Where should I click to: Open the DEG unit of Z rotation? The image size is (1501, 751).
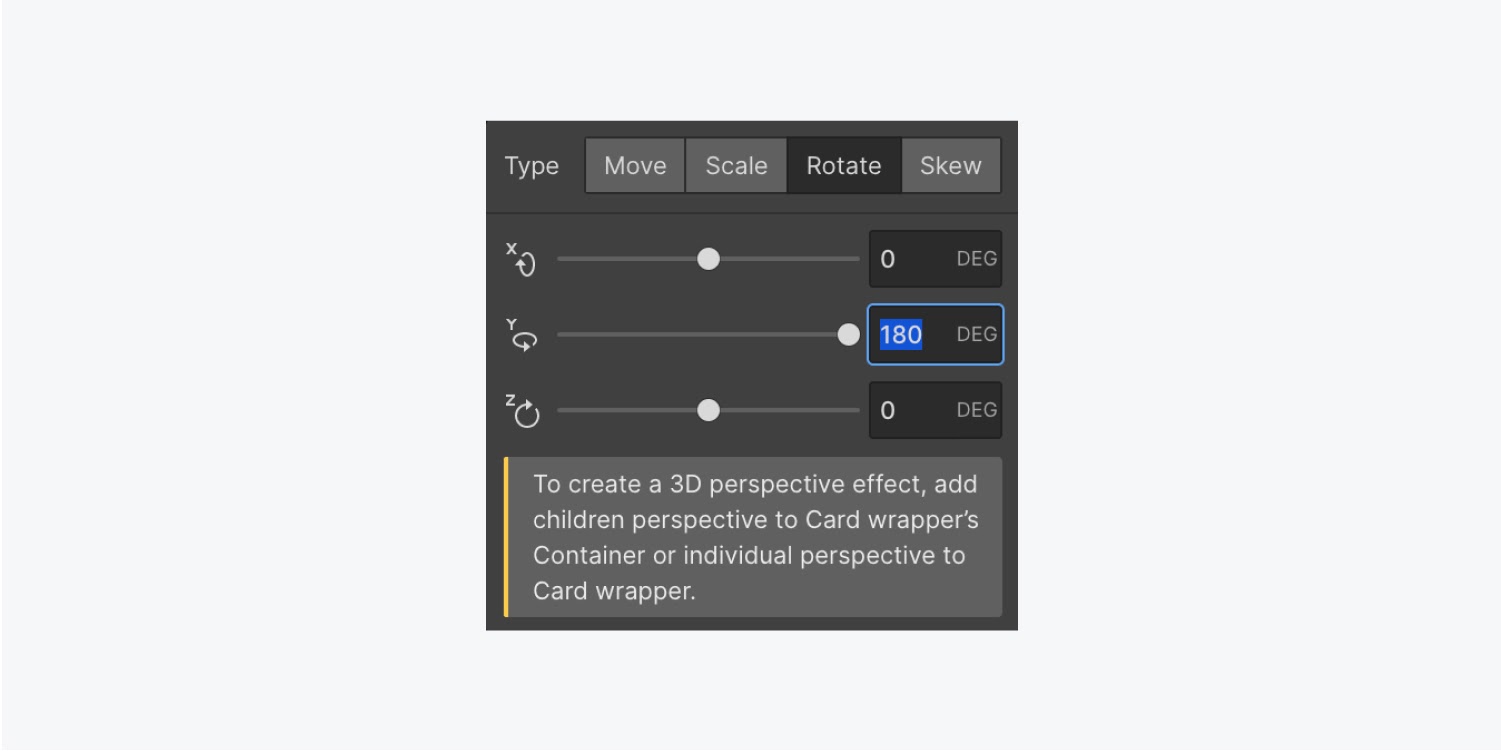976,410
